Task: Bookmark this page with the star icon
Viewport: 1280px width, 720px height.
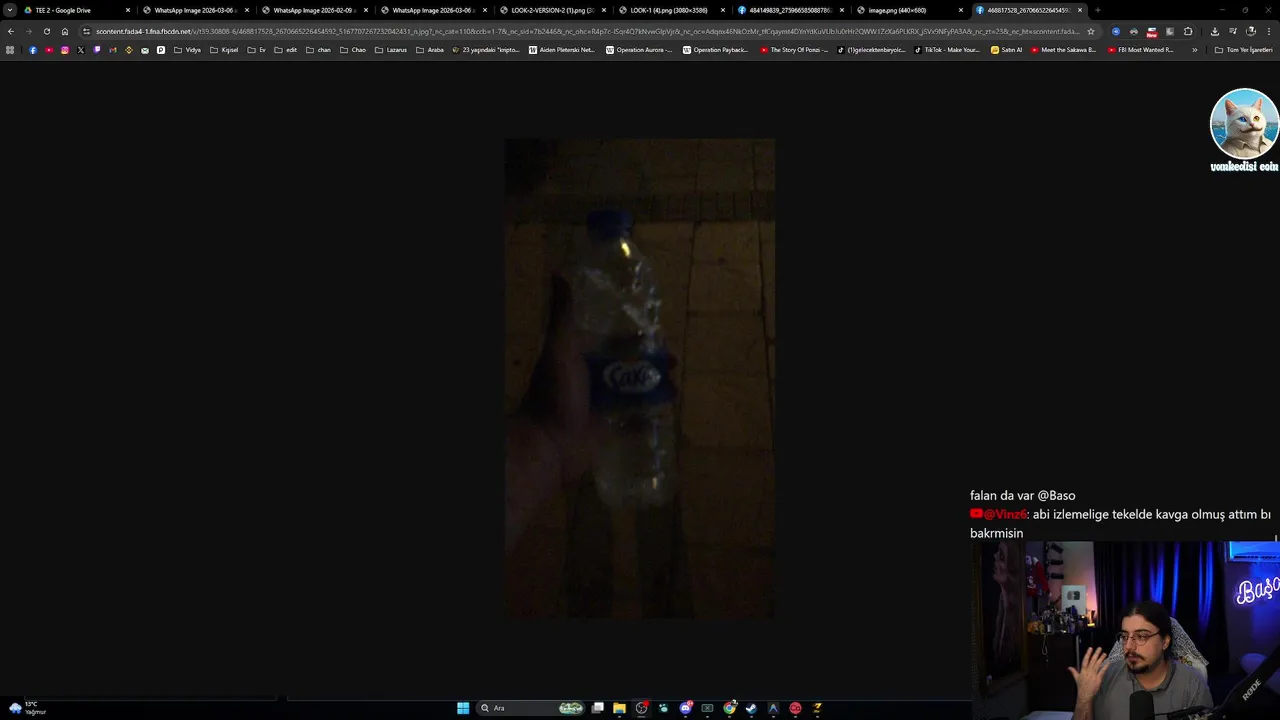Action: [1091, 31]
